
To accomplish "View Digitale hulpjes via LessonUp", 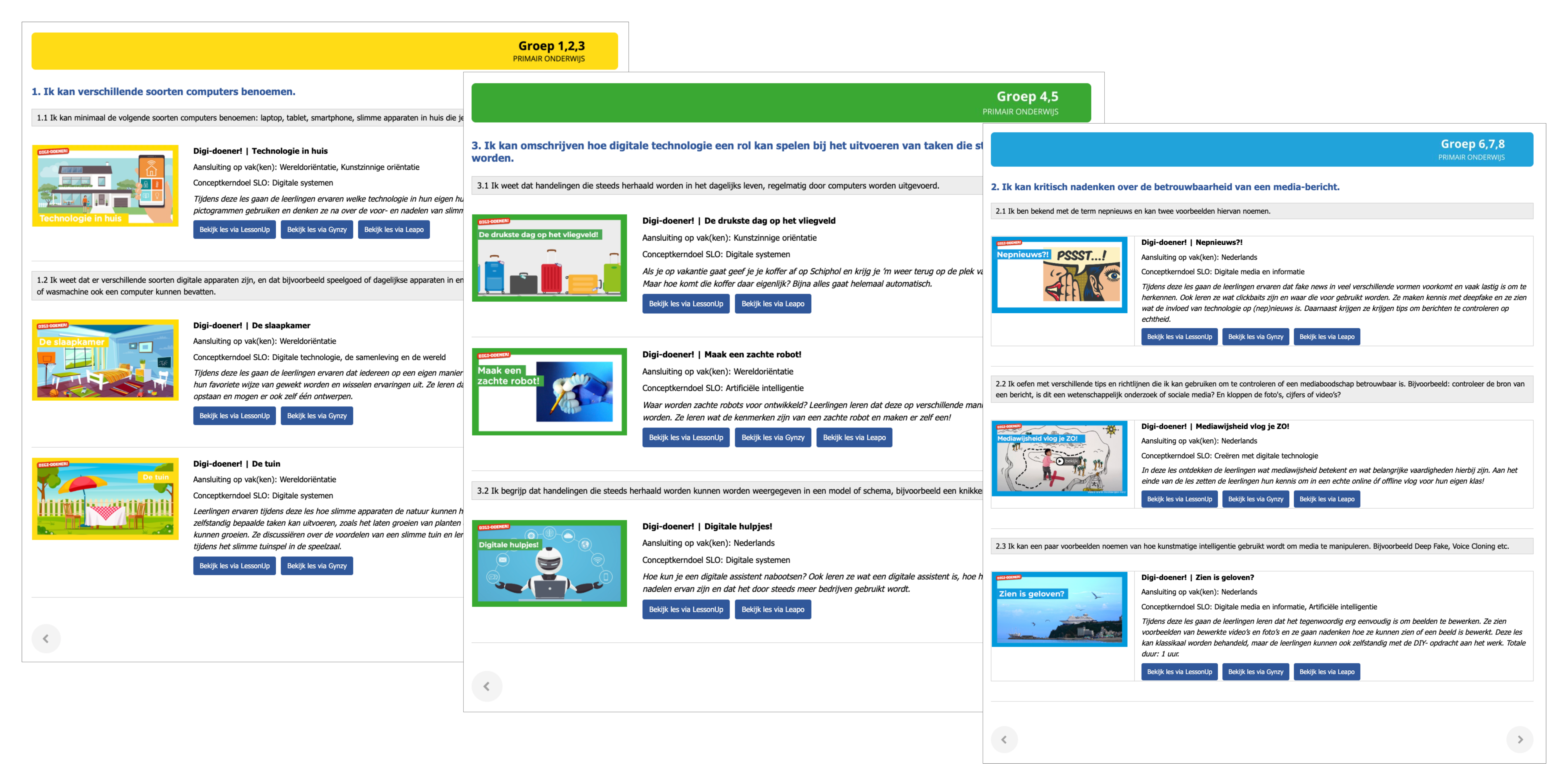I will 686,609.
